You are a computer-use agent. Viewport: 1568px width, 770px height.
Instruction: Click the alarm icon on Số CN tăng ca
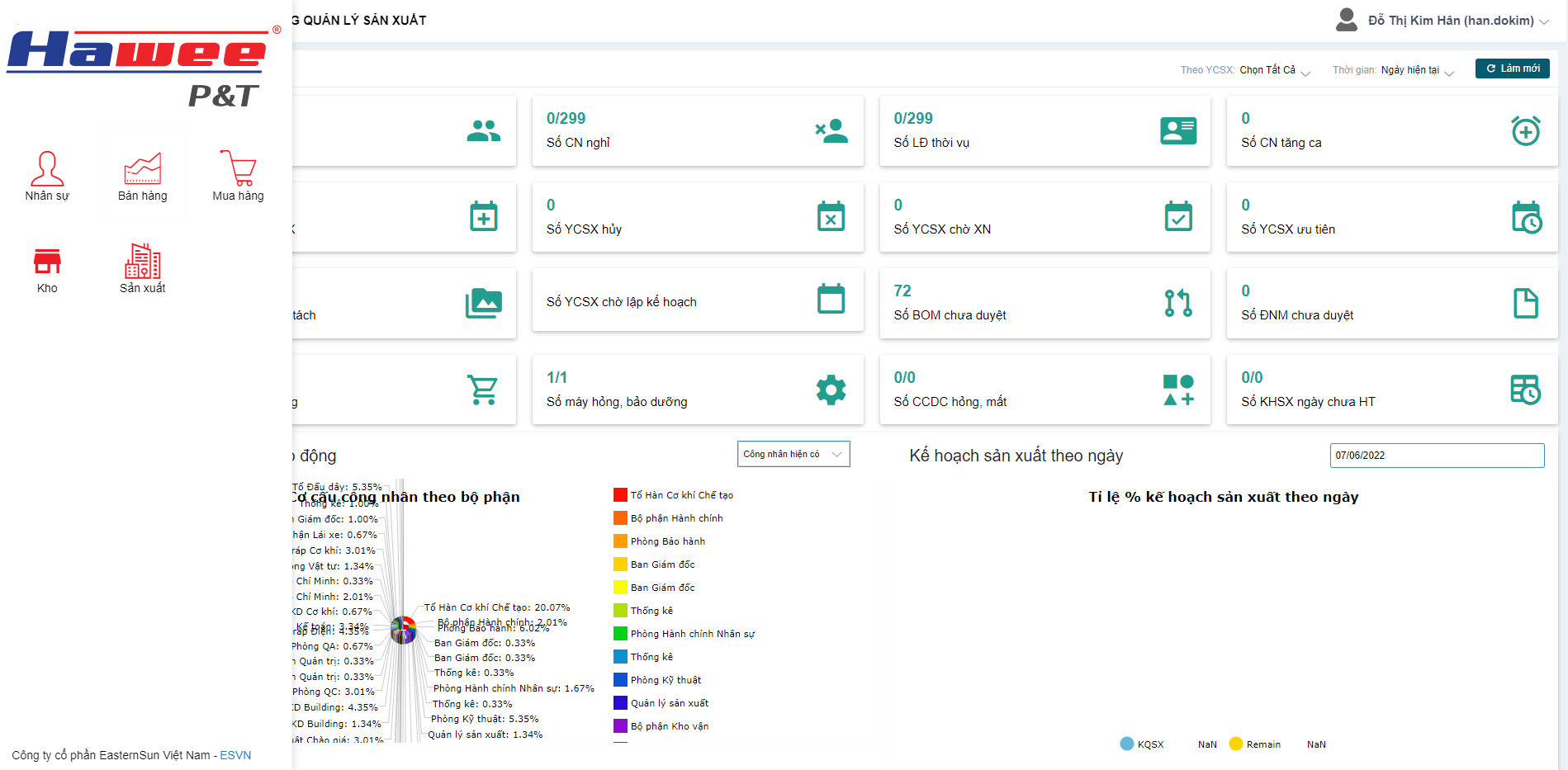coord(1525,130)
